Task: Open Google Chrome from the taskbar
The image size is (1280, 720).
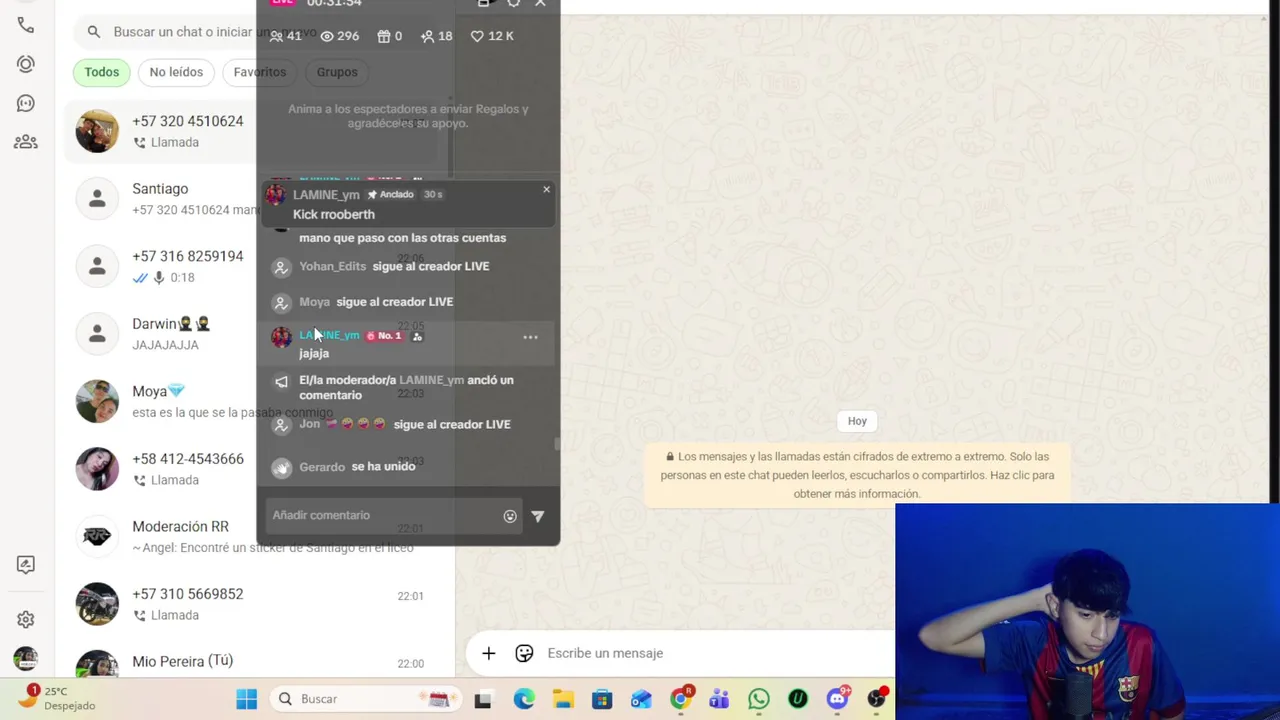Action: pos(681,699)
